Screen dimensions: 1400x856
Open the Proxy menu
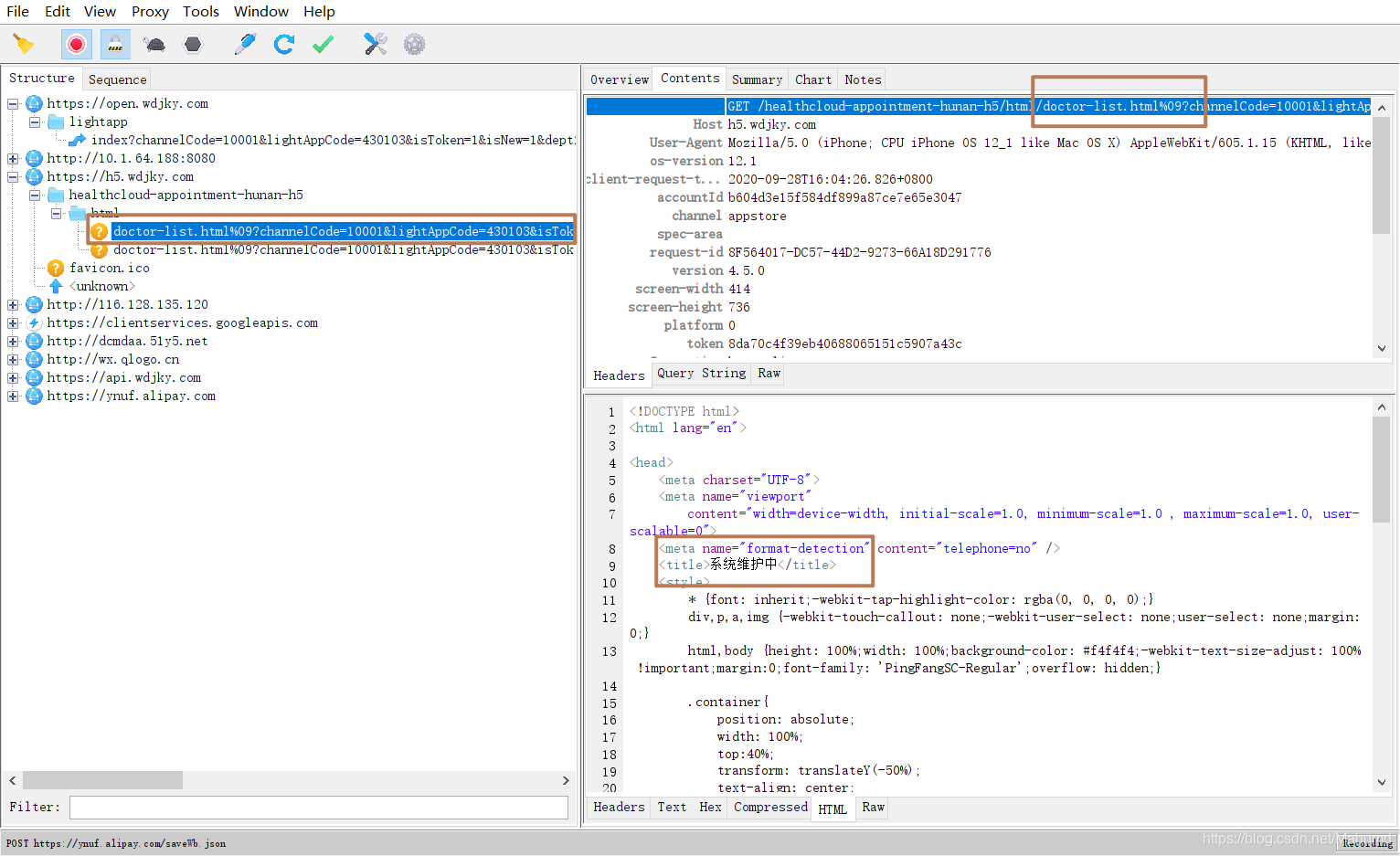click(x=150, y=11)
